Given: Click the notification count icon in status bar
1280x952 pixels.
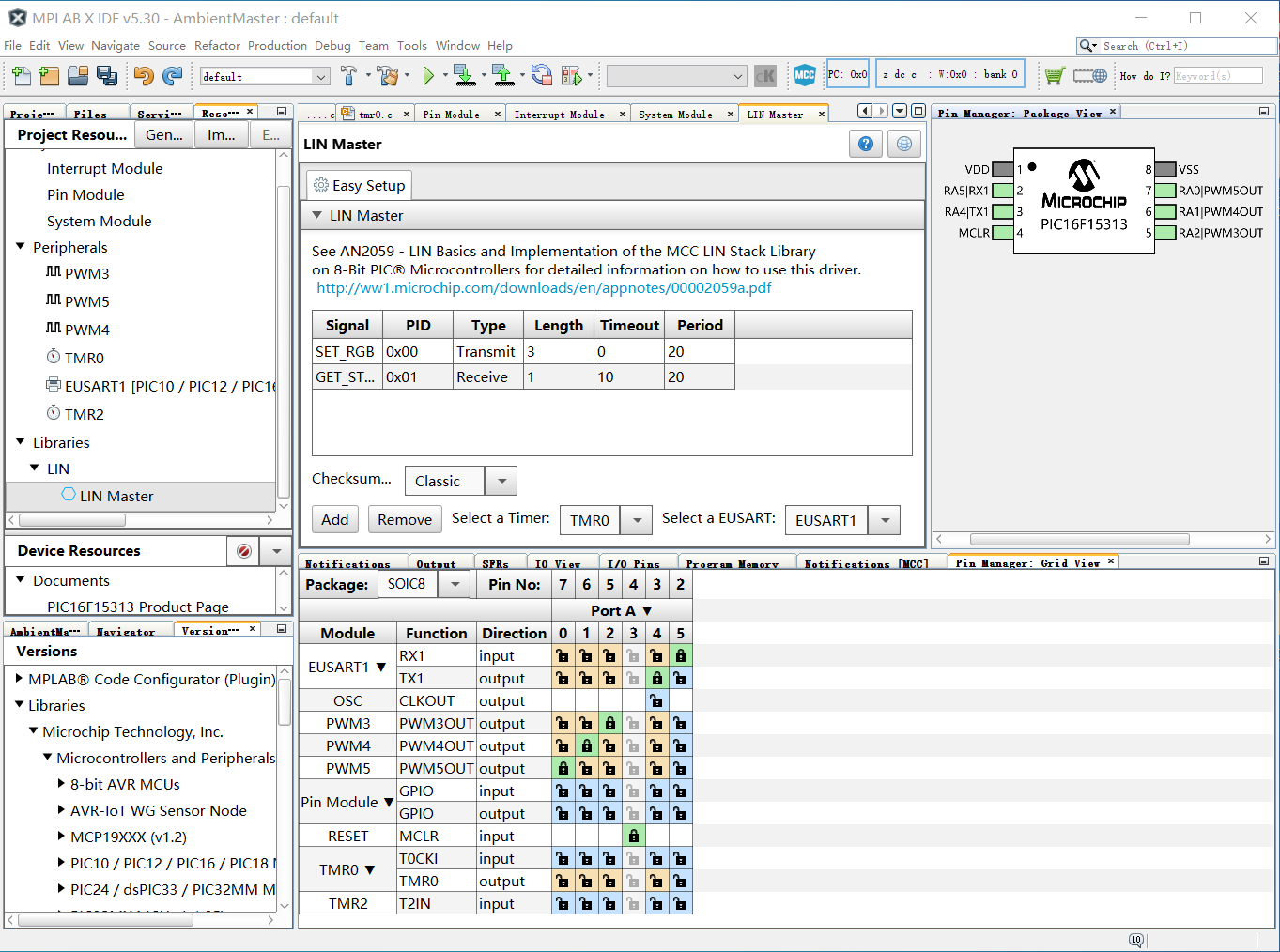Looking at the screenshot, I should (x=1136, y=940).
